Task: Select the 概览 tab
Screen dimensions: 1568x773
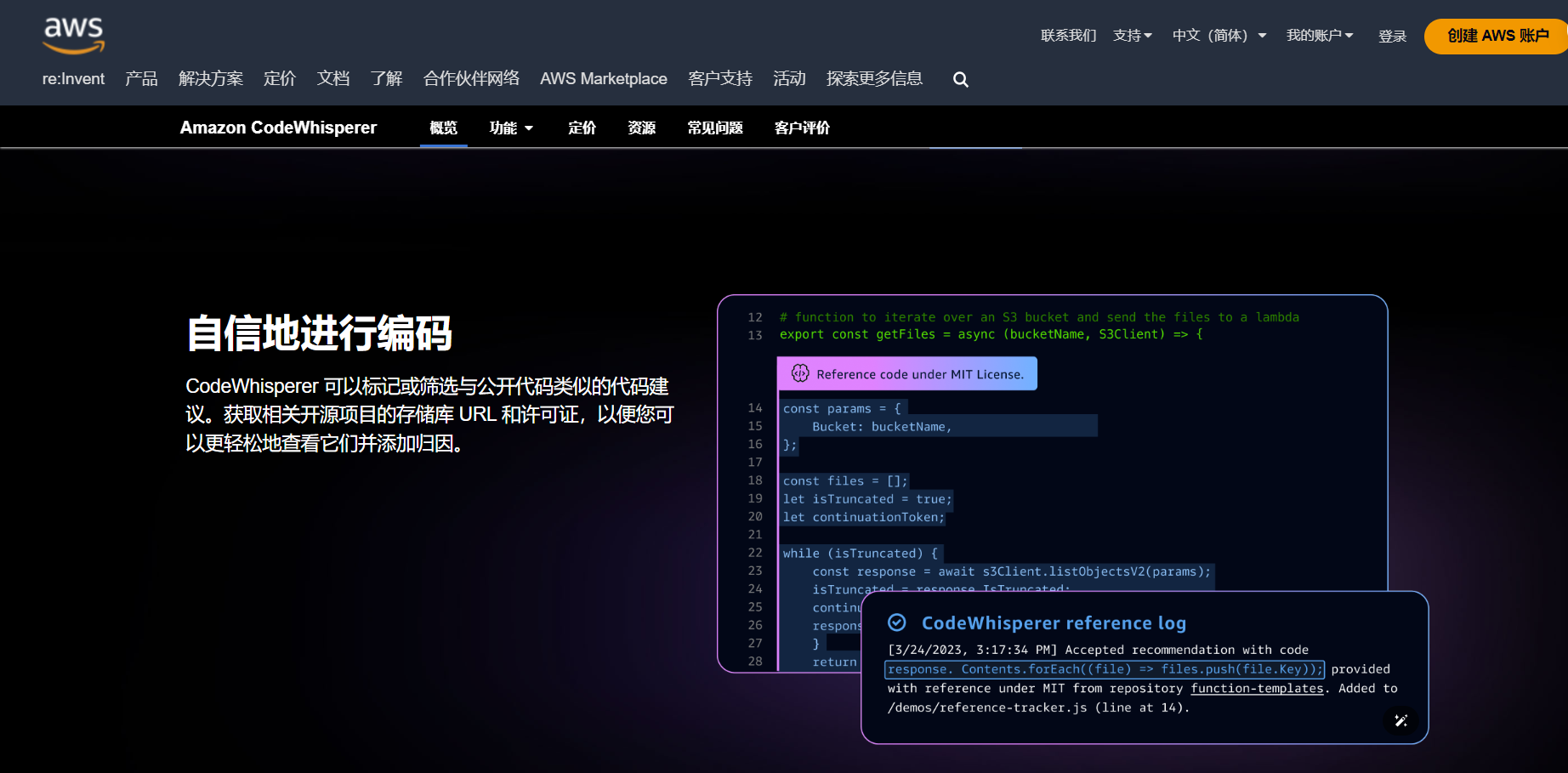Action: [x=444, y=128]
